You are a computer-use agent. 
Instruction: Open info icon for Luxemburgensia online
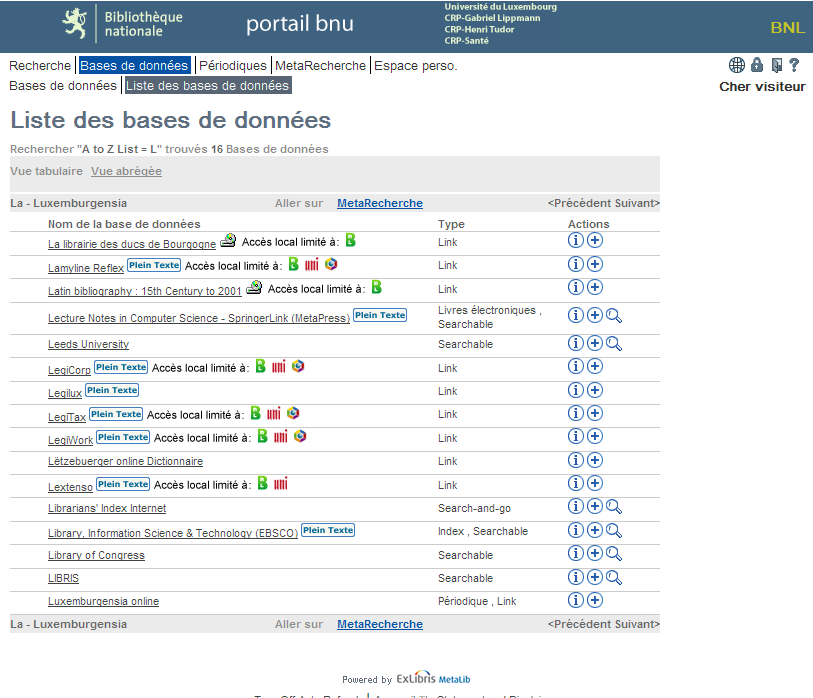pos(576,600)
